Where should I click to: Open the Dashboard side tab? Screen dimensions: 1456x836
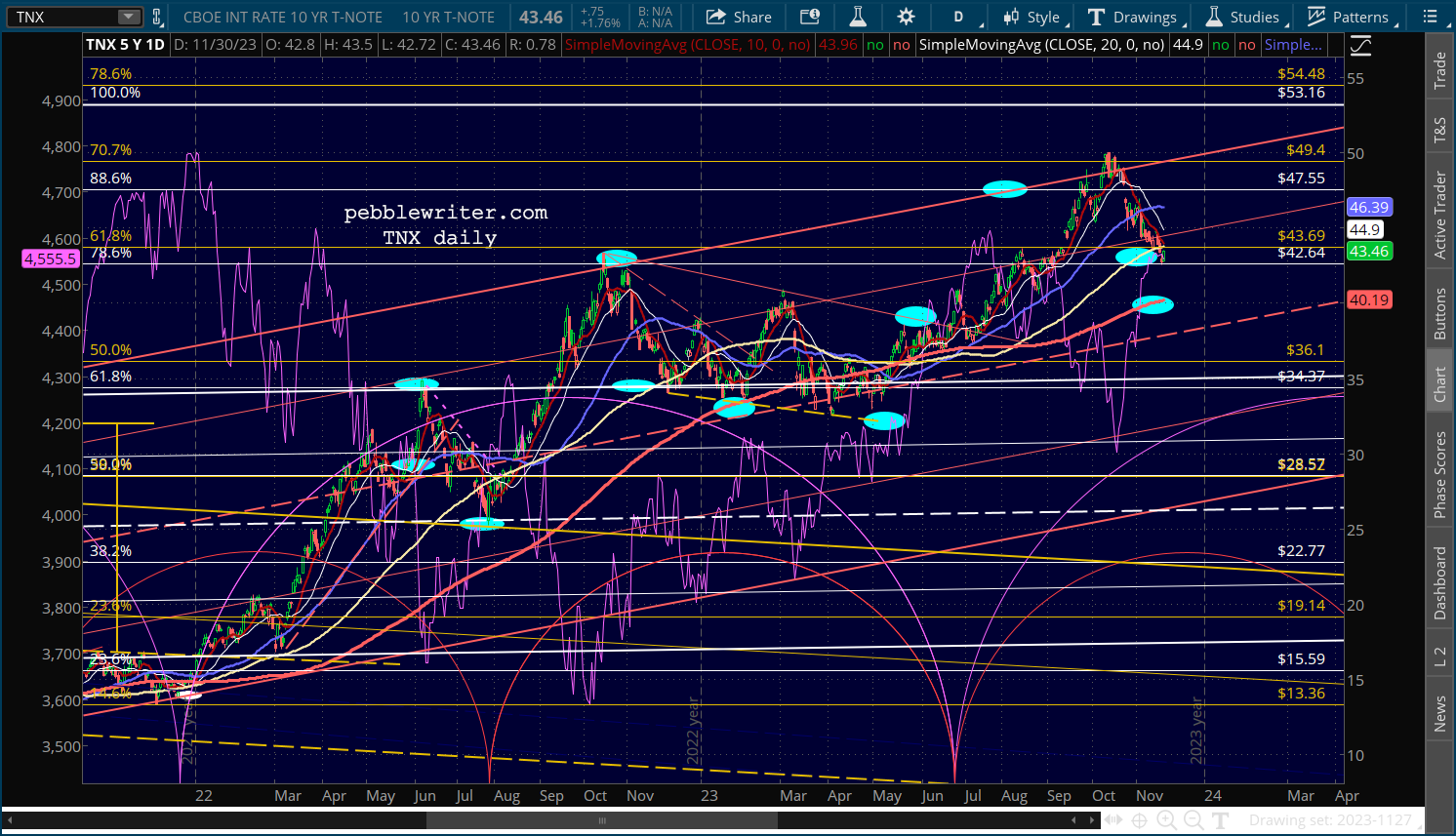1439,582
